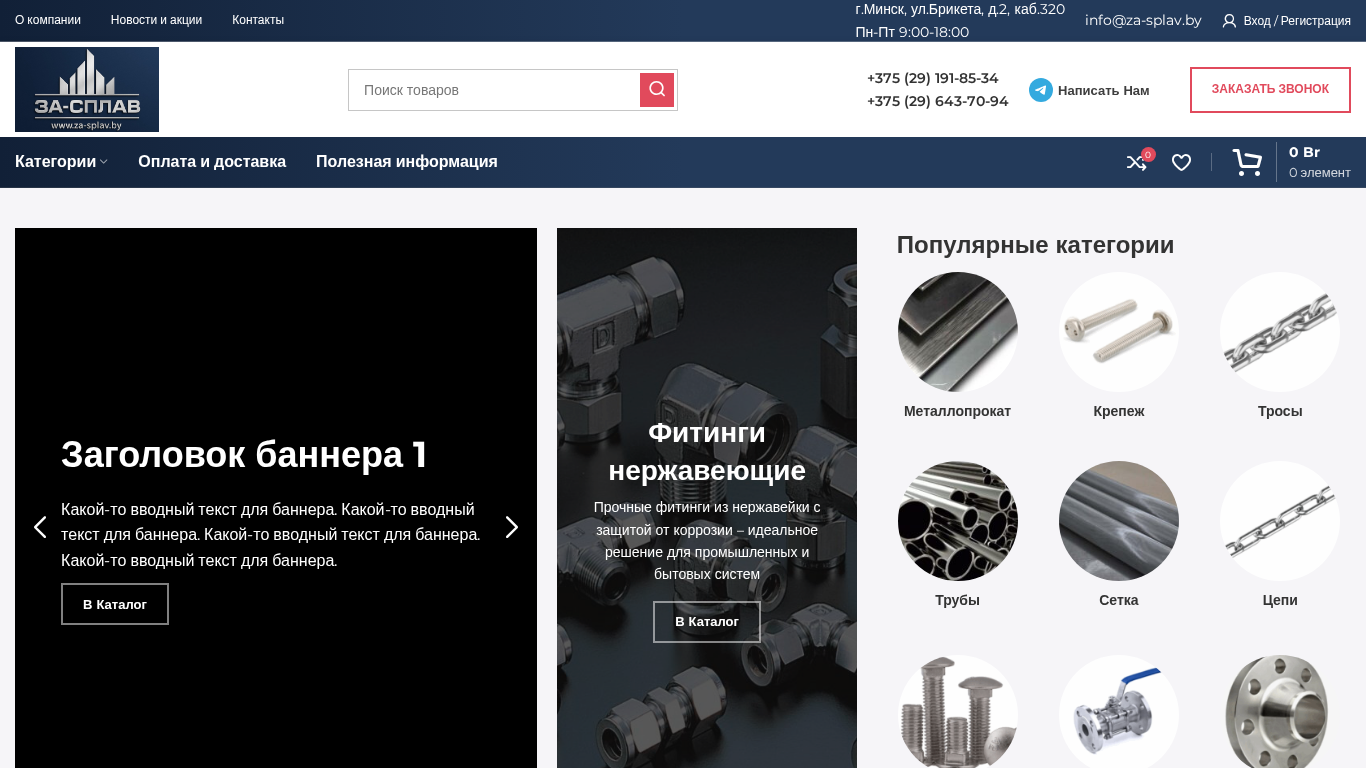Click В Каталог button on first banner
Image resolution: width=1366 pixels, height=768 pixels.
(115, 604)
